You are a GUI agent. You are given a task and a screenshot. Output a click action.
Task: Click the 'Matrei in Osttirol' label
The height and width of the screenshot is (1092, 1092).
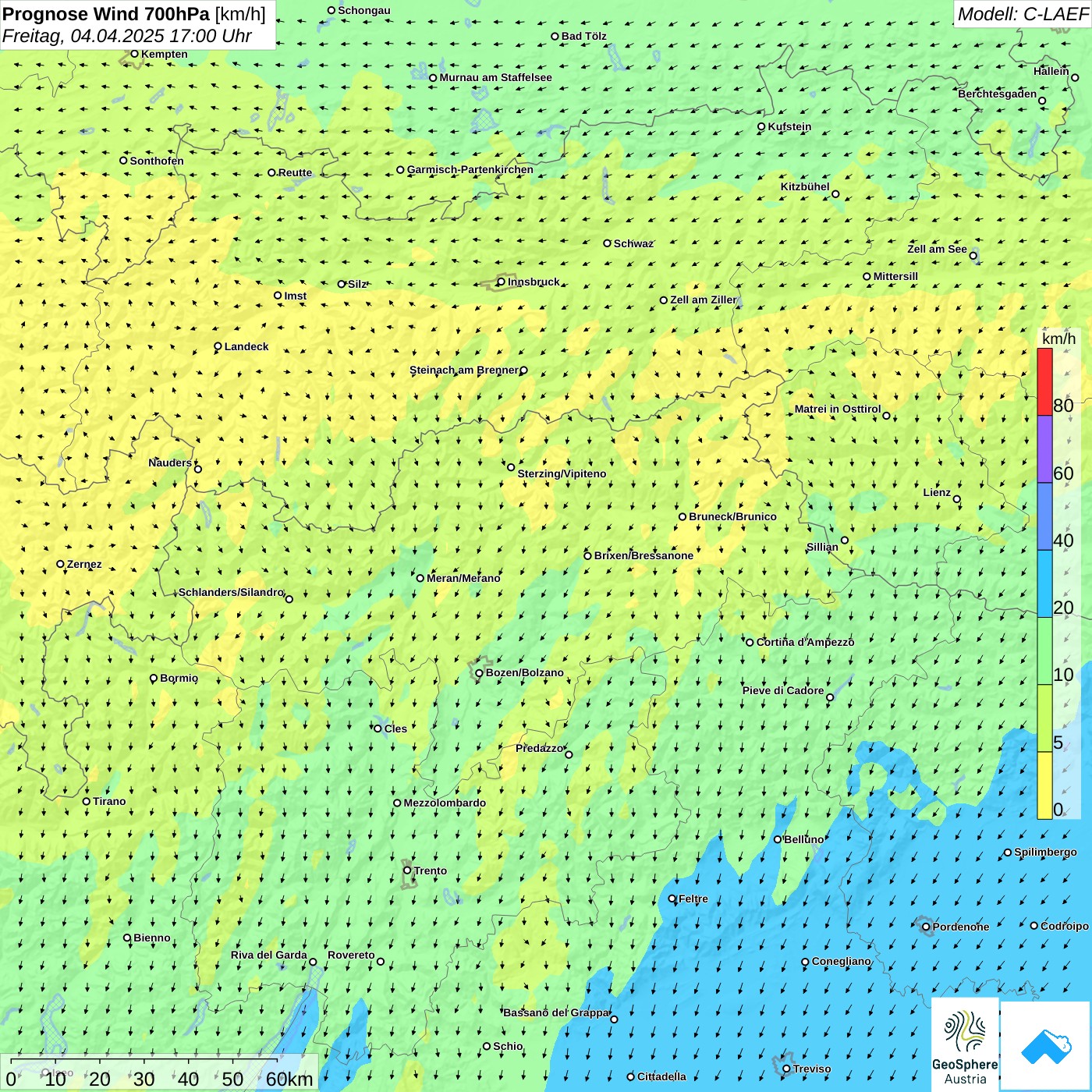838,409
